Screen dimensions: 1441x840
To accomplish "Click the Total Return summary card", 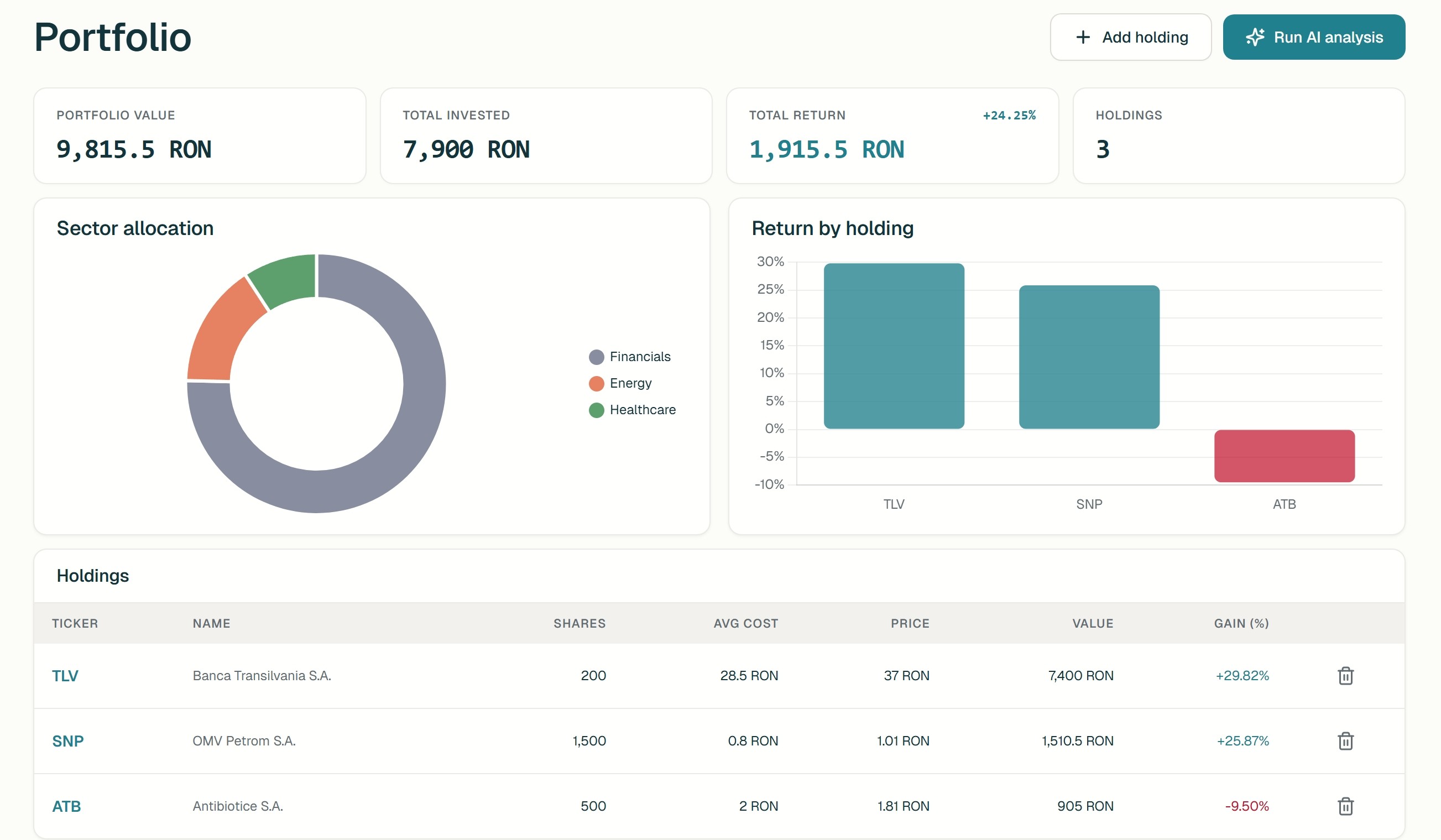I will pyautogui.click(x=892, y=135).
